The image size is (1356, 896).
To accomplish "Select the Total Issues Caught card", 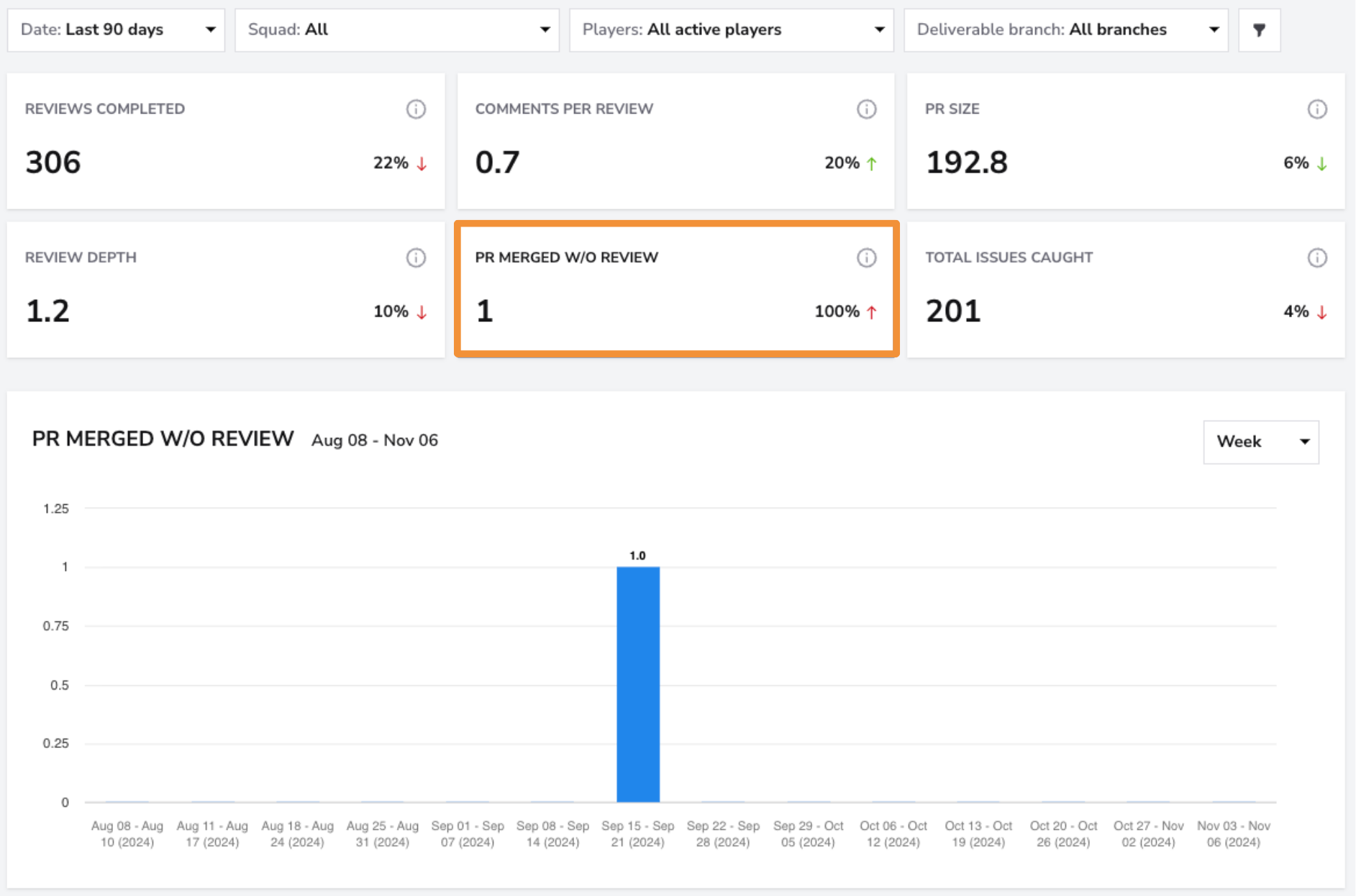I will click(1126, 290).
